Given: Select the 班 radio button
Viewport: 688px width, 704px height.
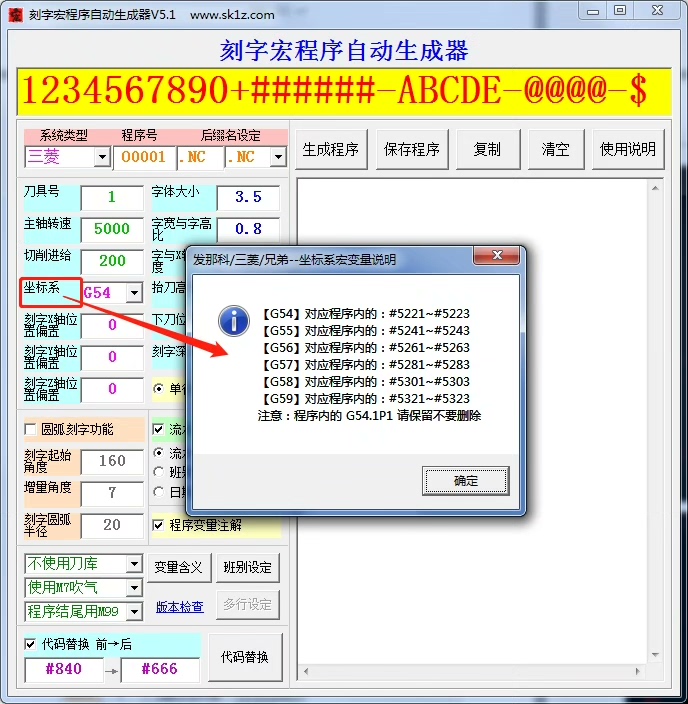Looking at the screenshot, I should [x=158, y=472].
